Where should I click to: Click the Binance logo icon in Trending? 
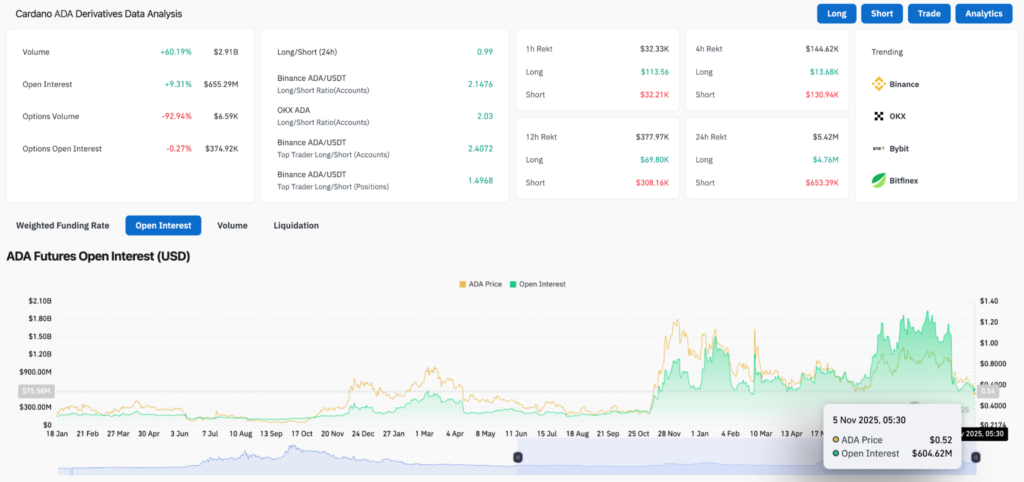[879, 84]
